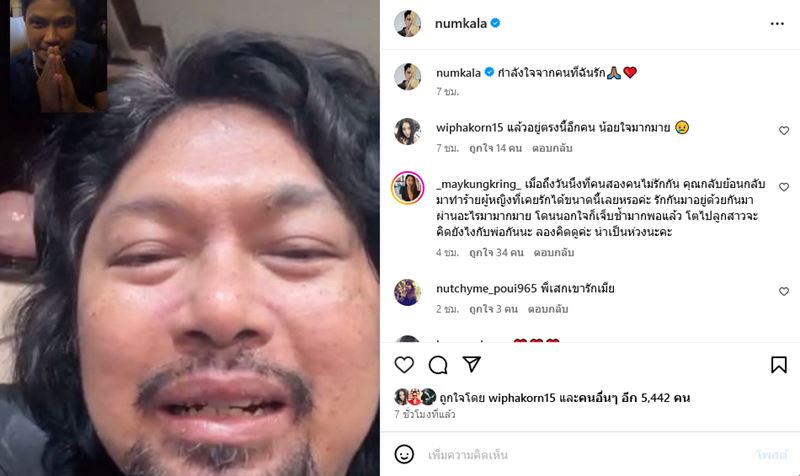
Task: Open the three-dot more options menu
Action: click(x=777, y=23)
